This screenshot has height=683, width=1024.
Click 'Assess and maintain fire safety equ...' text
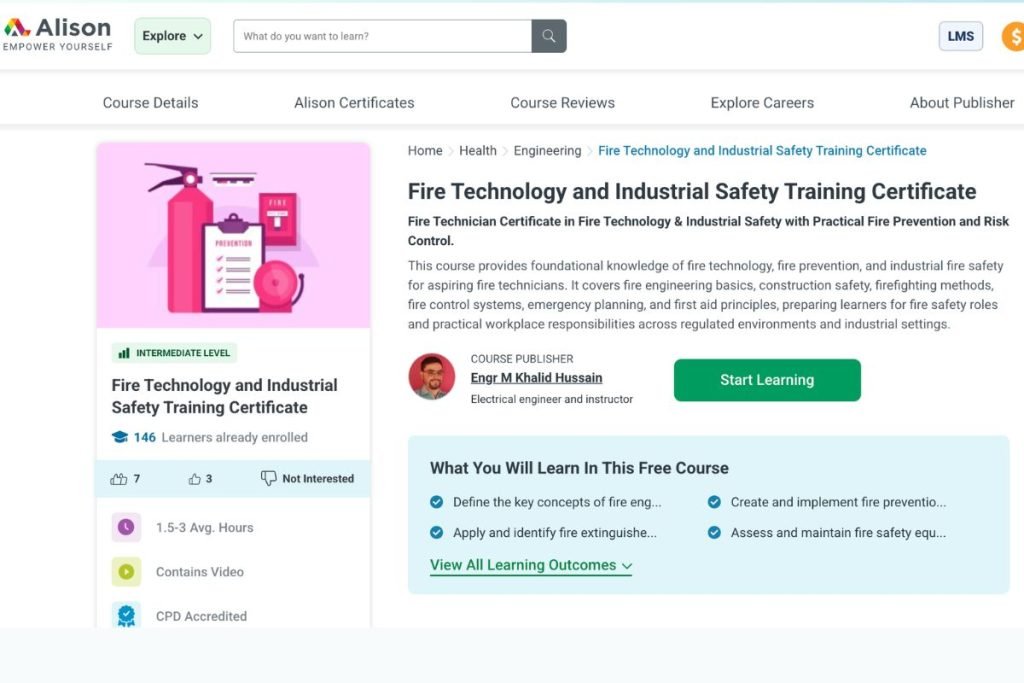click(839, 533)
